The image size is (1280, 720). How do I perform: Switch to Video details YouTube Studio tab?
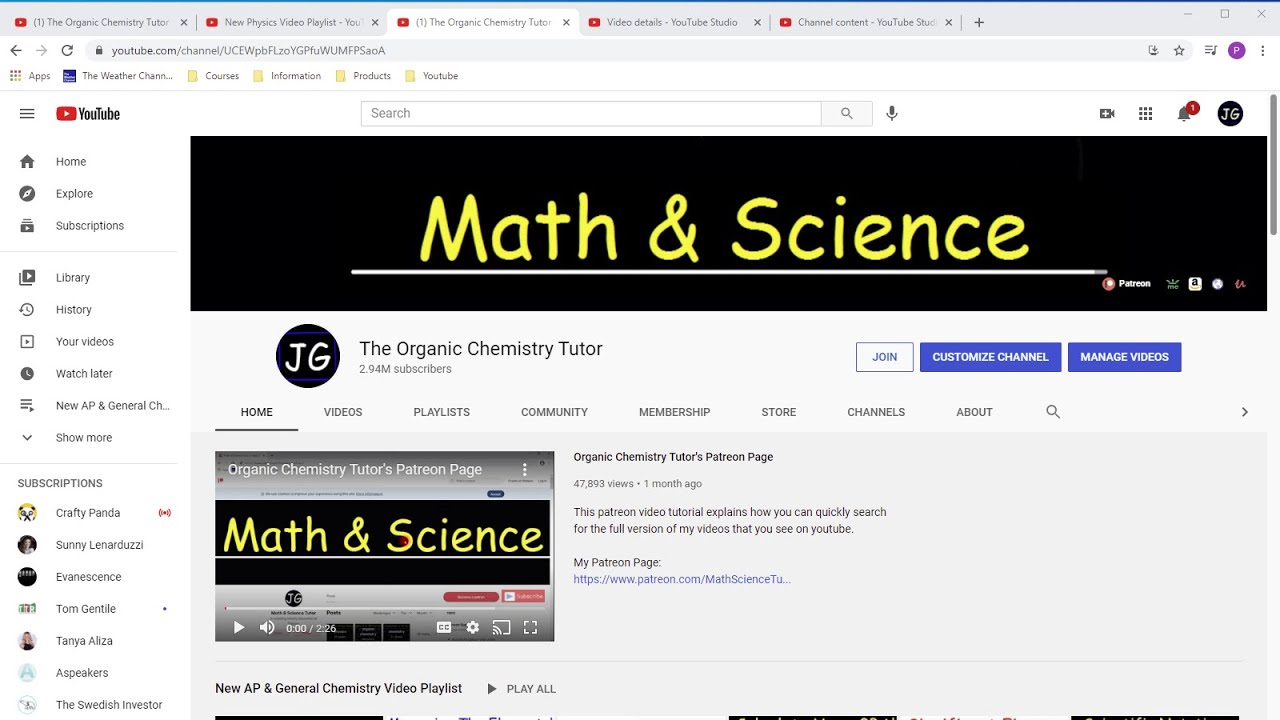[x=672, y=22]
